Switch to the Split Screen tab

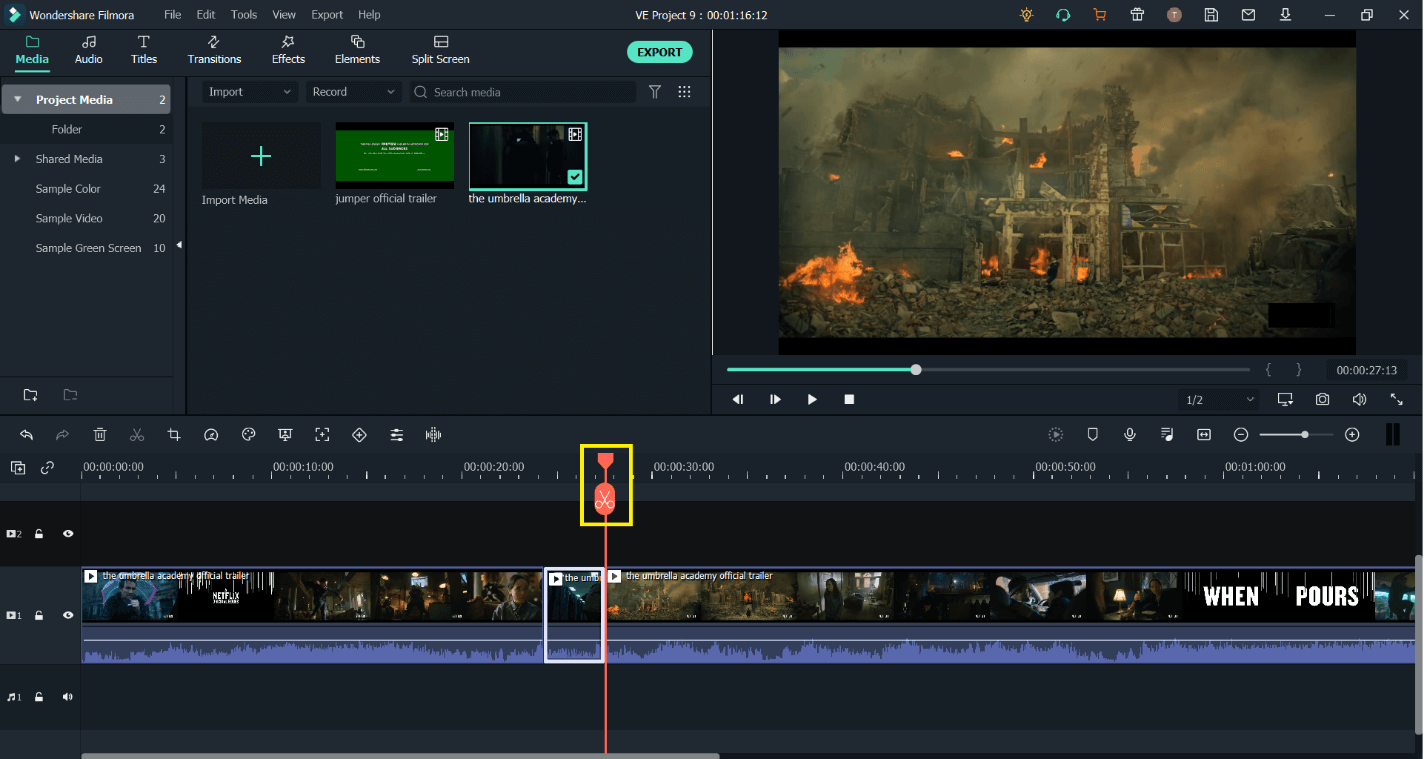(440, 50)
